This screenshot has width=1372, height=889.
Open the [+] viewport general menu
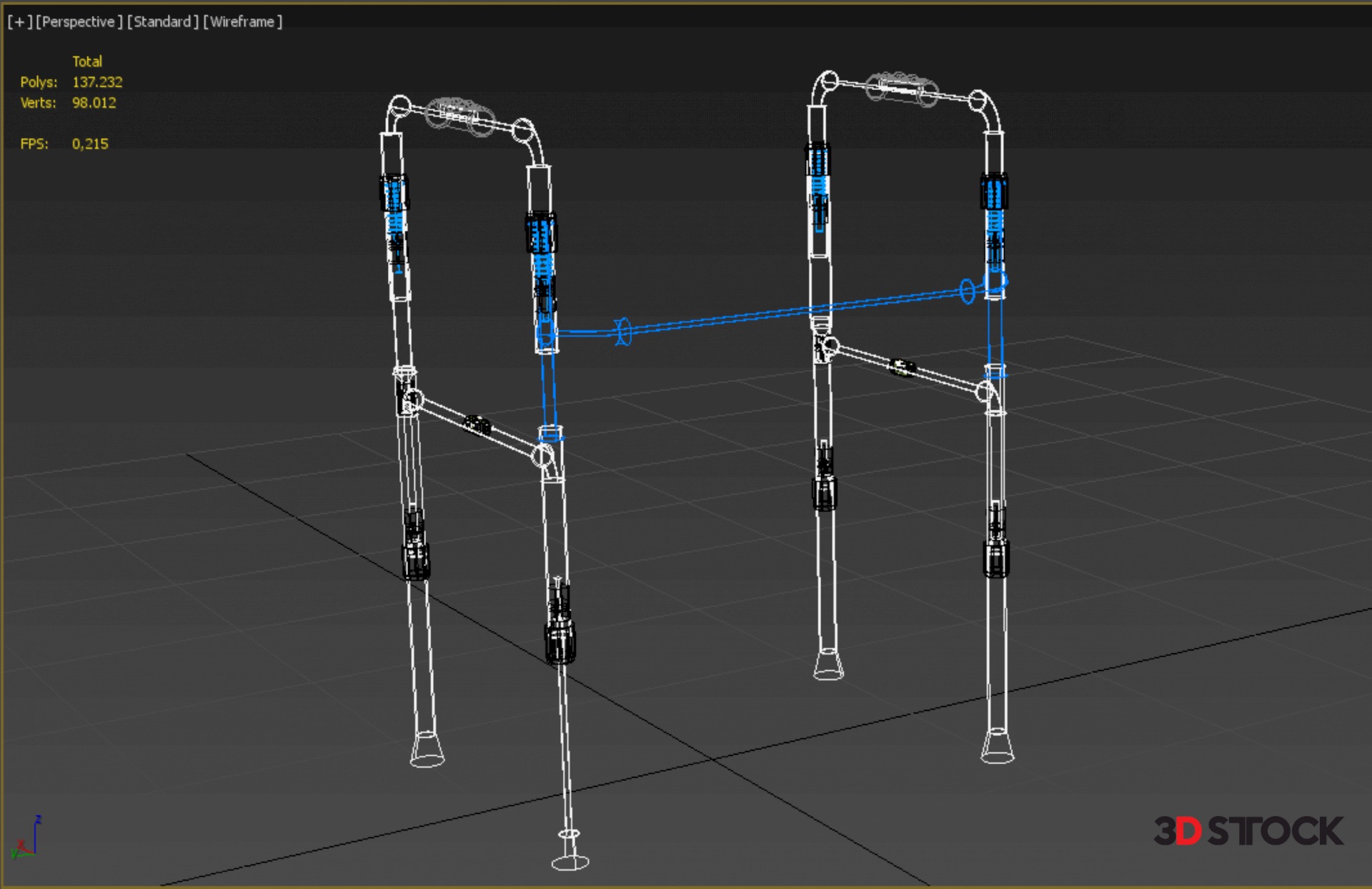click(20, 22)
